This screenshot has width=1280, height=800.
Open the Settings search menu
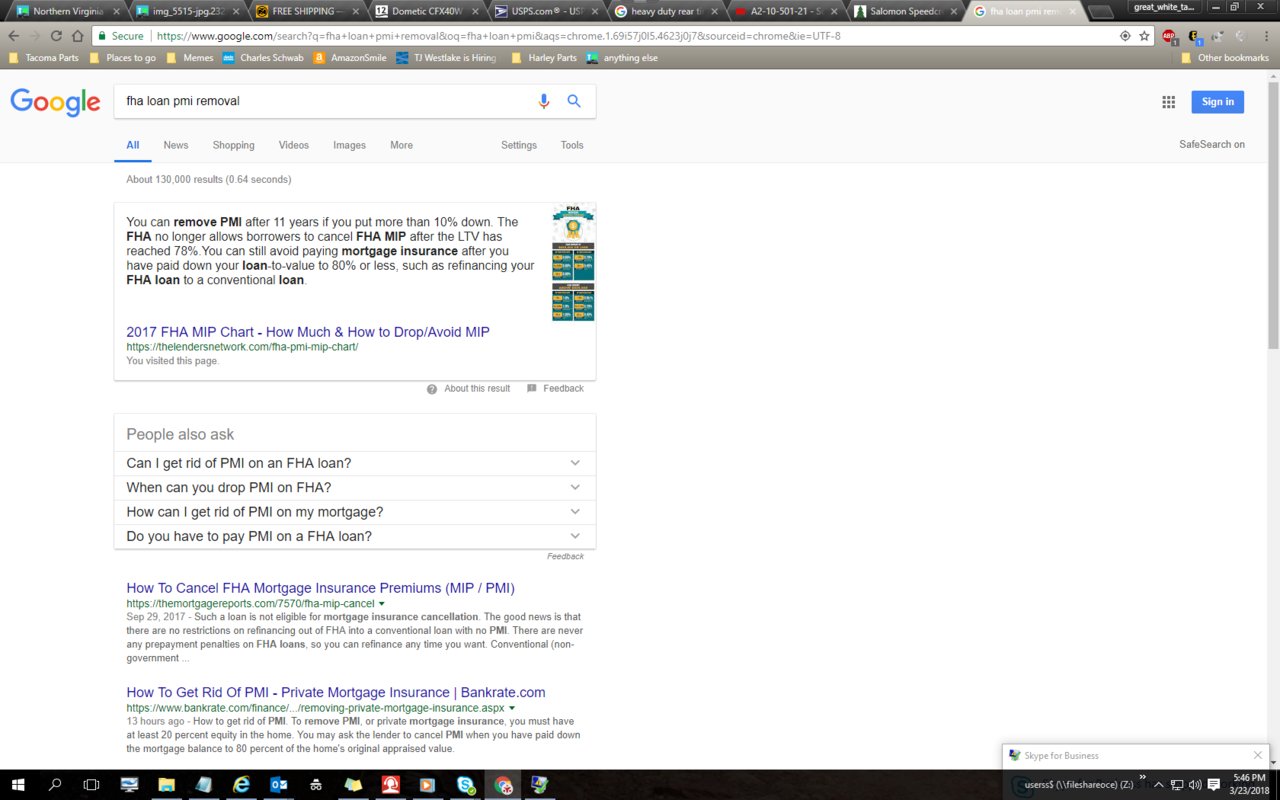point(519,145)
